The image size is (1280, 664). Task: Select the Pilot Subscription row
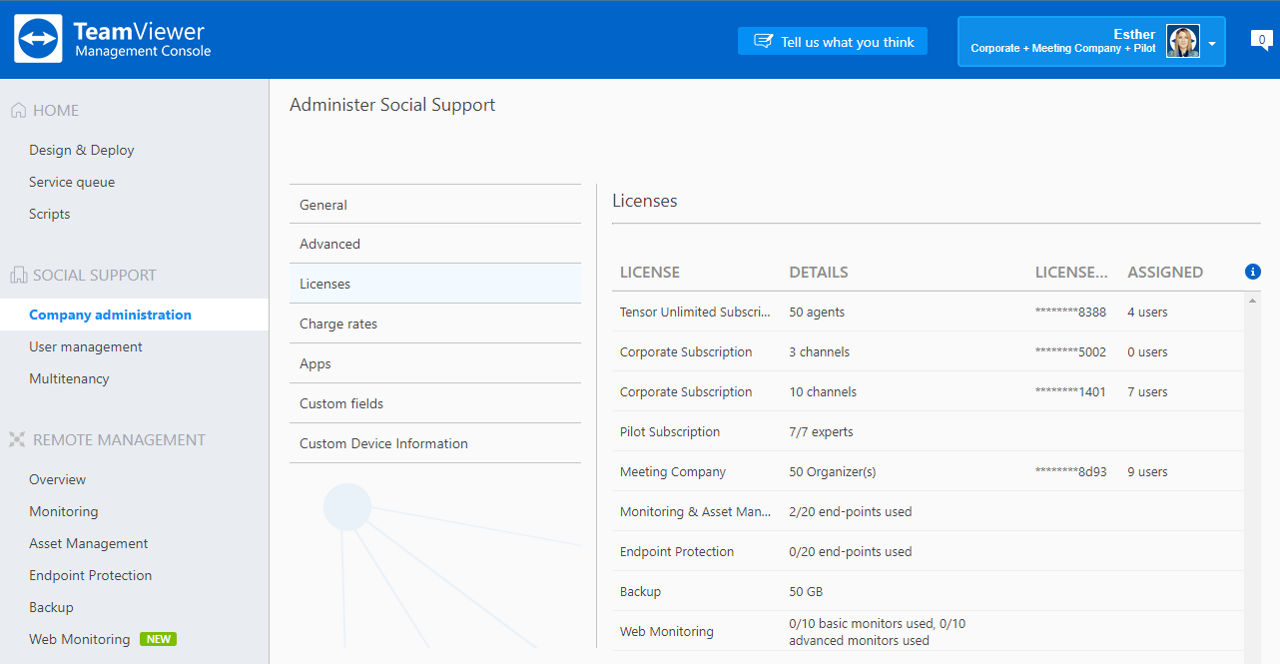pyautogui.click(x=928, y=432)
